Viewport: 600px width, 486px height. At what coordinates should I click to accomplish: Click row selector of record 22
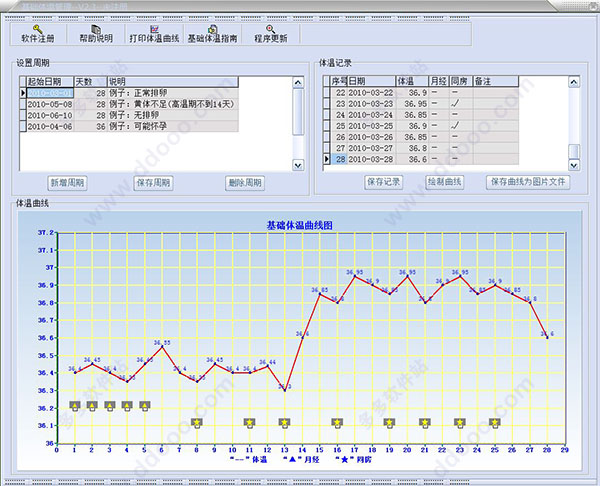point(326,93)
